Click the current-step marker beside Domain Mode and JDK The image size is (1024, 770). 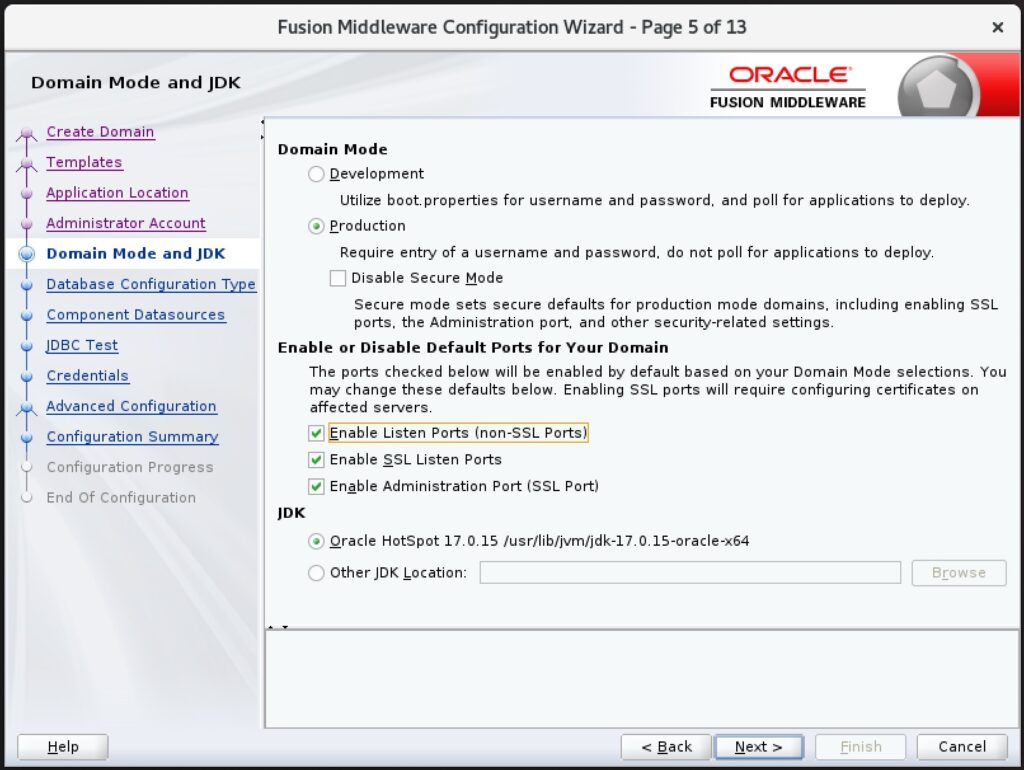pos(27,254)
